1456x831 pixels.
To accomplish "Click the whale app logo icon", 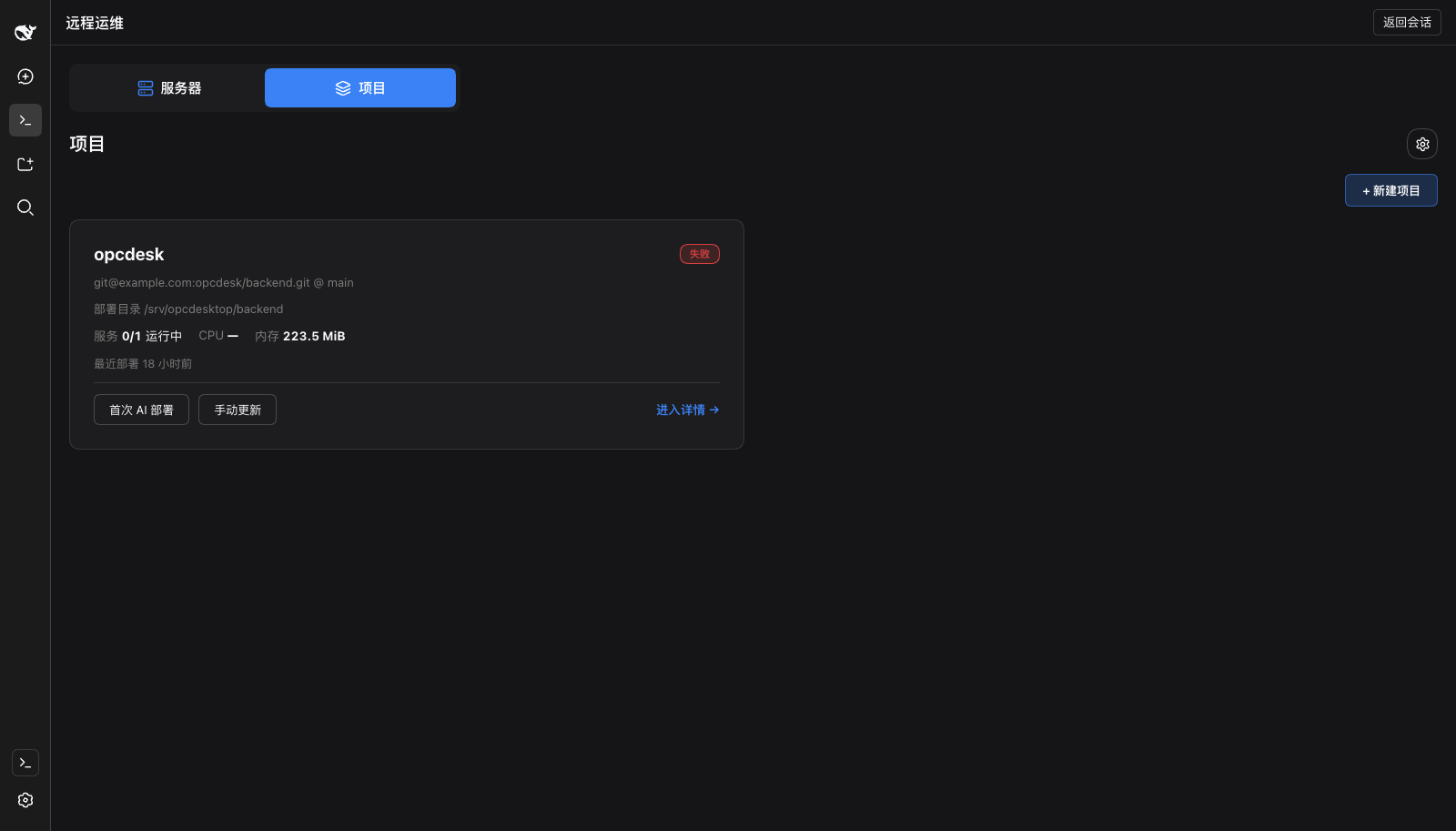I will point(25,33).
